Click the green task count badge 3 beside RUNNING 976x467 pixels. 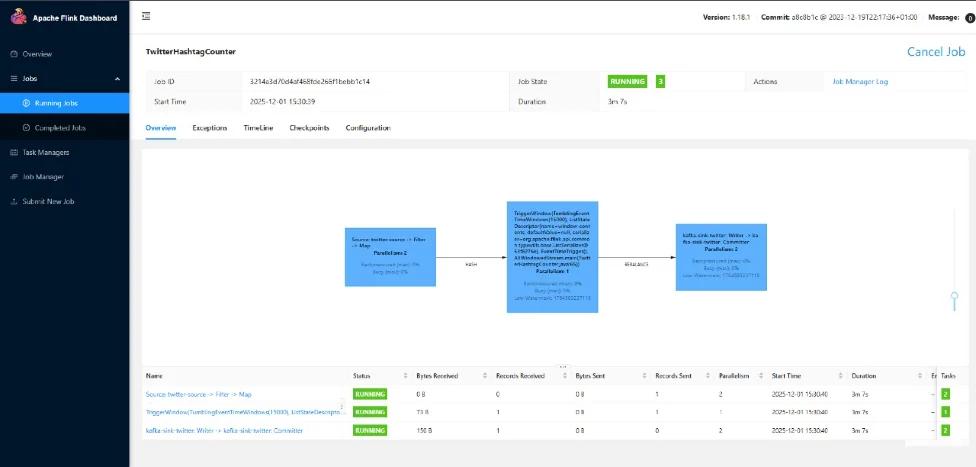click(660, 82)
